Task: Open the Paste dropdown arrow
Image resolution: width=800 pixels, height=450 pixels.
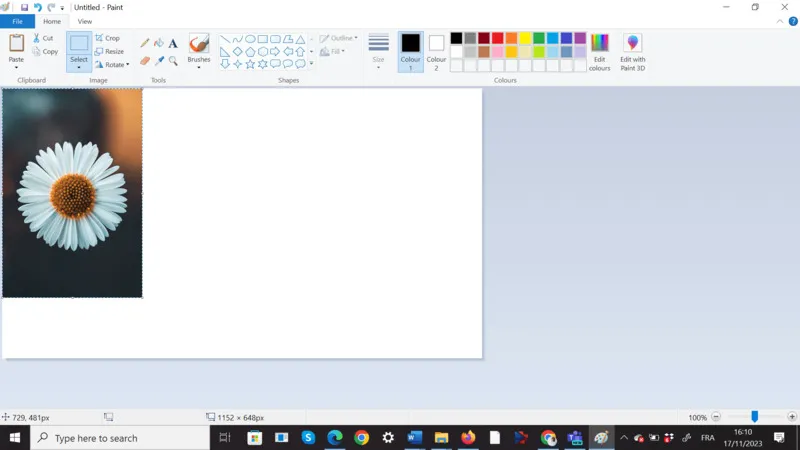Action: pos(16,67)
